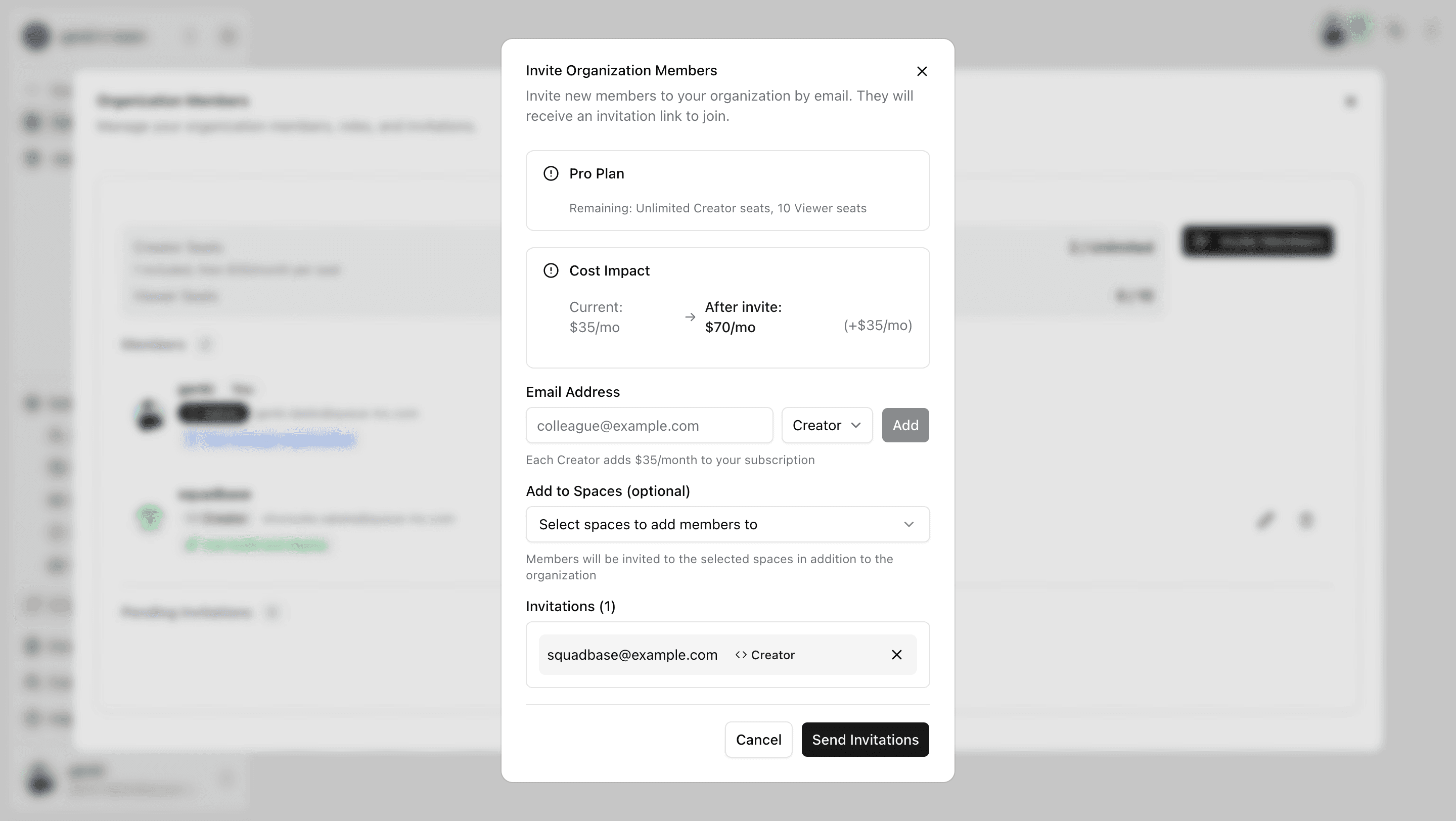Image resolution: width=1456 pixels, height=821 pixels.
Task: Click the Send Invitations button
Action: point(864,740)
